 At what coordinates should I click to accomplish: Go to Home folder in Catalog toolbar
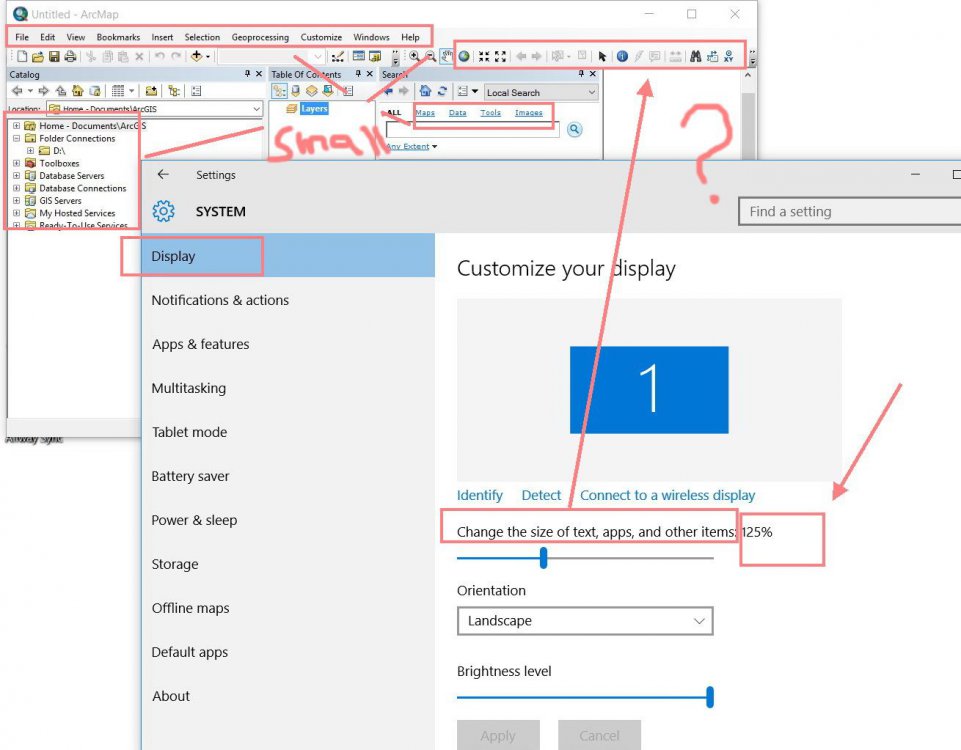78,91
